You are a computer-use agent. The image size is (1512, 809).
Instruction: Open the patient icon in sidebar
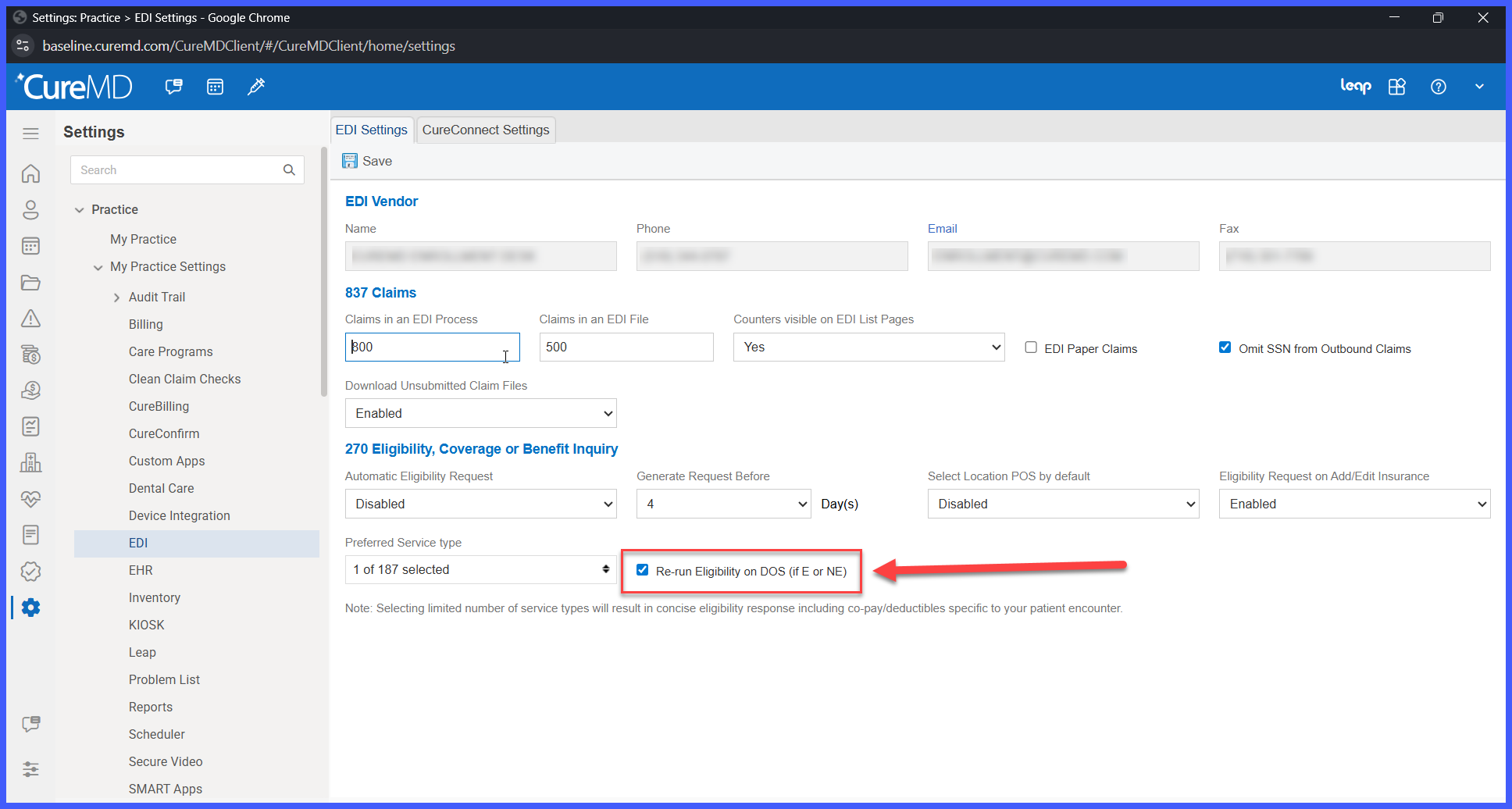point(30,210)
